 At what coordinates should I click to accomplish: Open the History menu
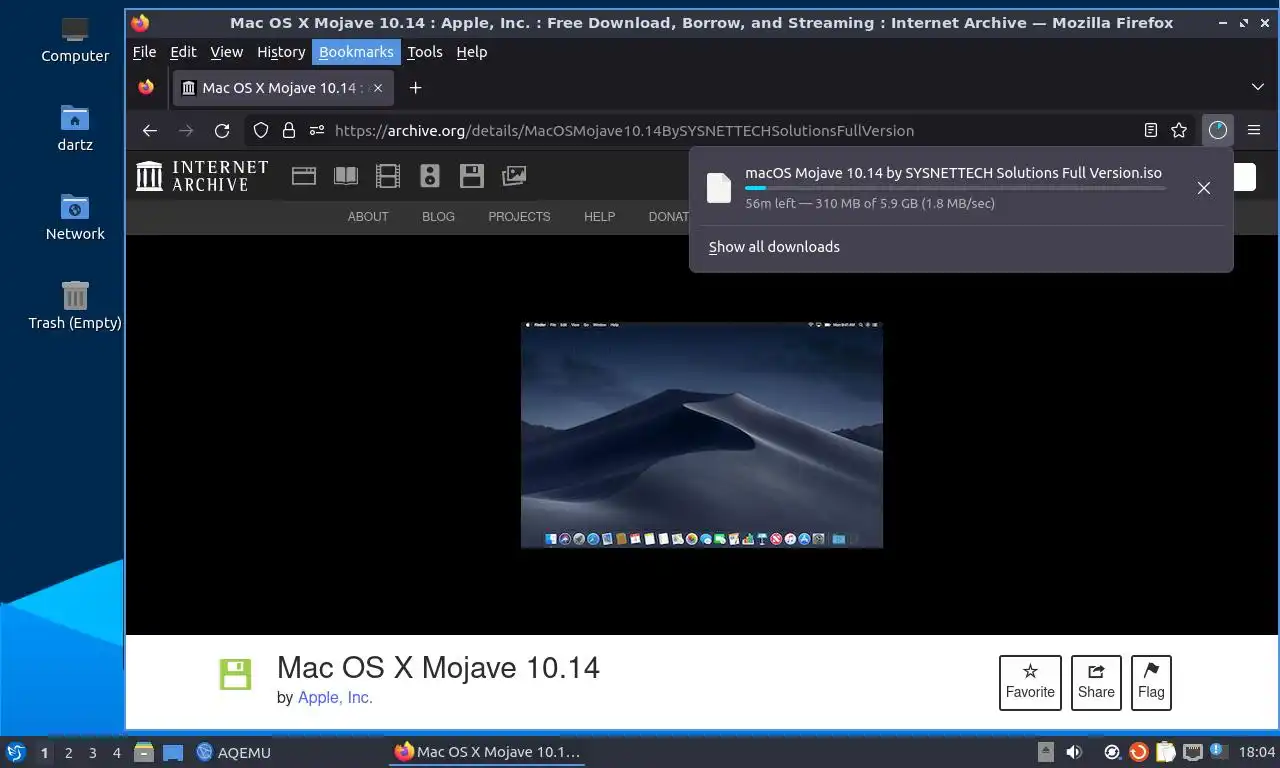click(281, 52)
